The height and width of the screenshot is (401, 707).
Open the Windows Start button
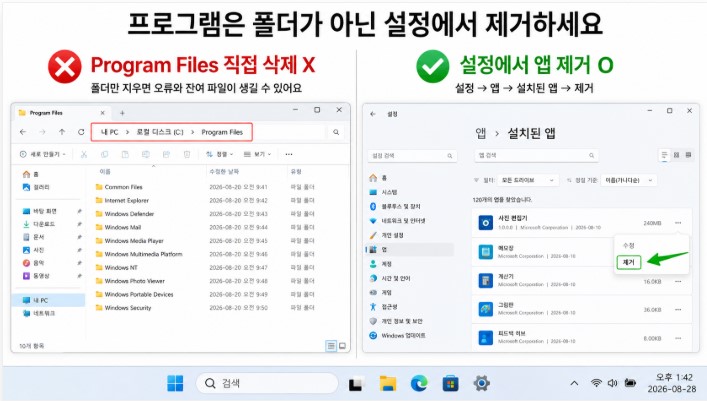click(x=175, y=383)
